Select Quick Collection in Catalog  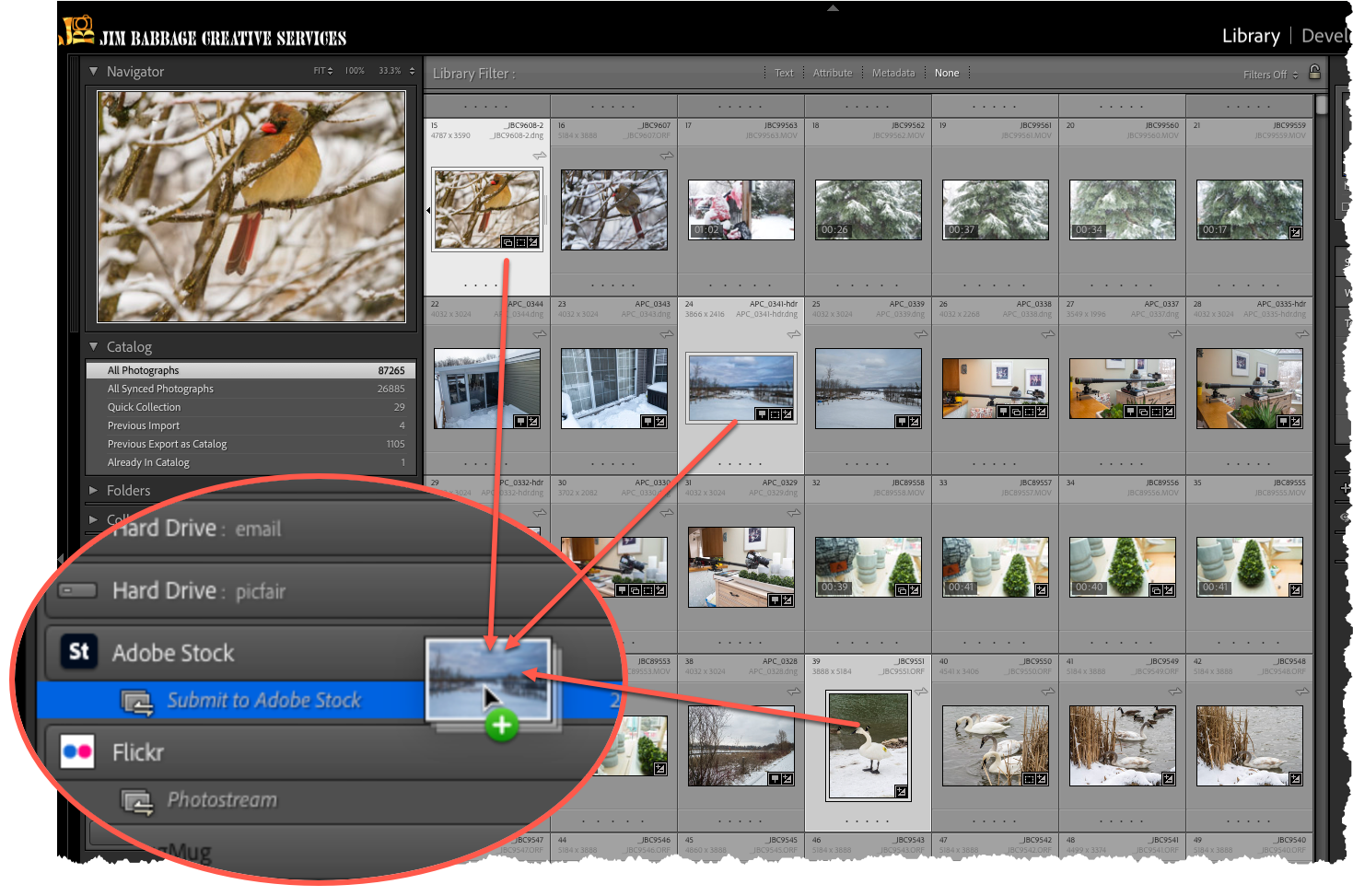pyautogui.click(x=251, y=407)
